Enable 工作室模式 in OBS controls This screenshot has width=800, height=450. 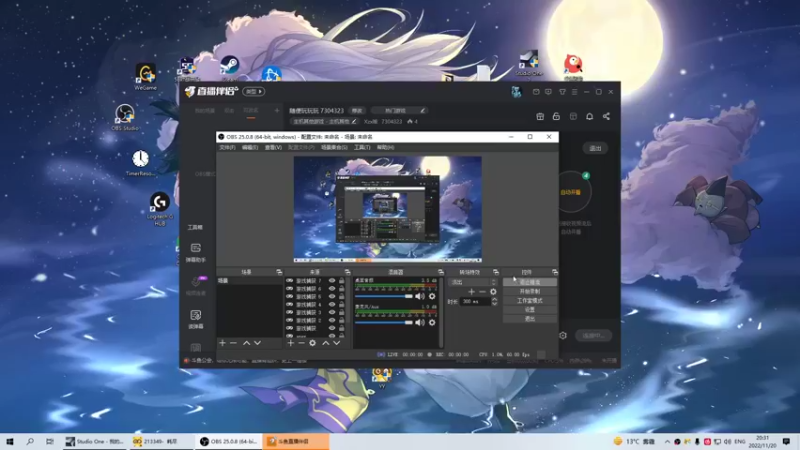coord(530,301)
